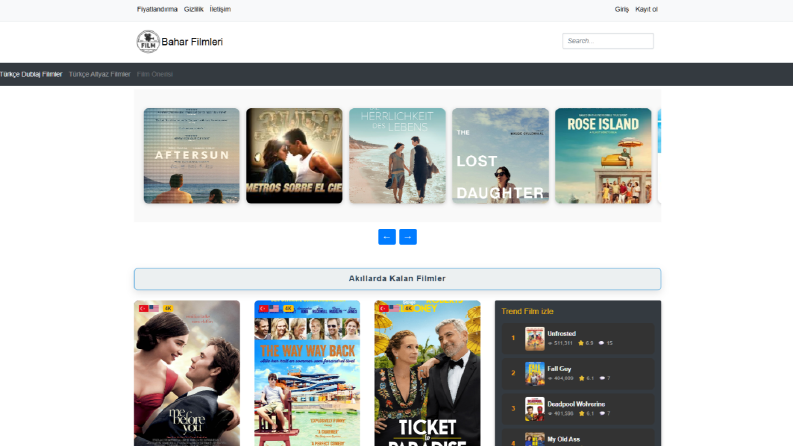The image size is (793, 446).
Task: Open the Aftersun poster in carousel
Action: click(x=192, y=156)
